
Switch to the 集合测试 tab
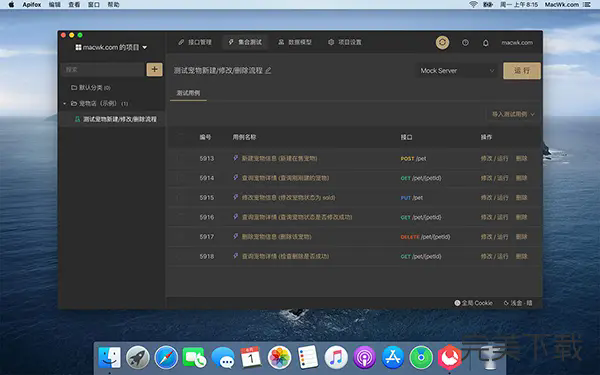pyautogui.click(x=245, y=42)
